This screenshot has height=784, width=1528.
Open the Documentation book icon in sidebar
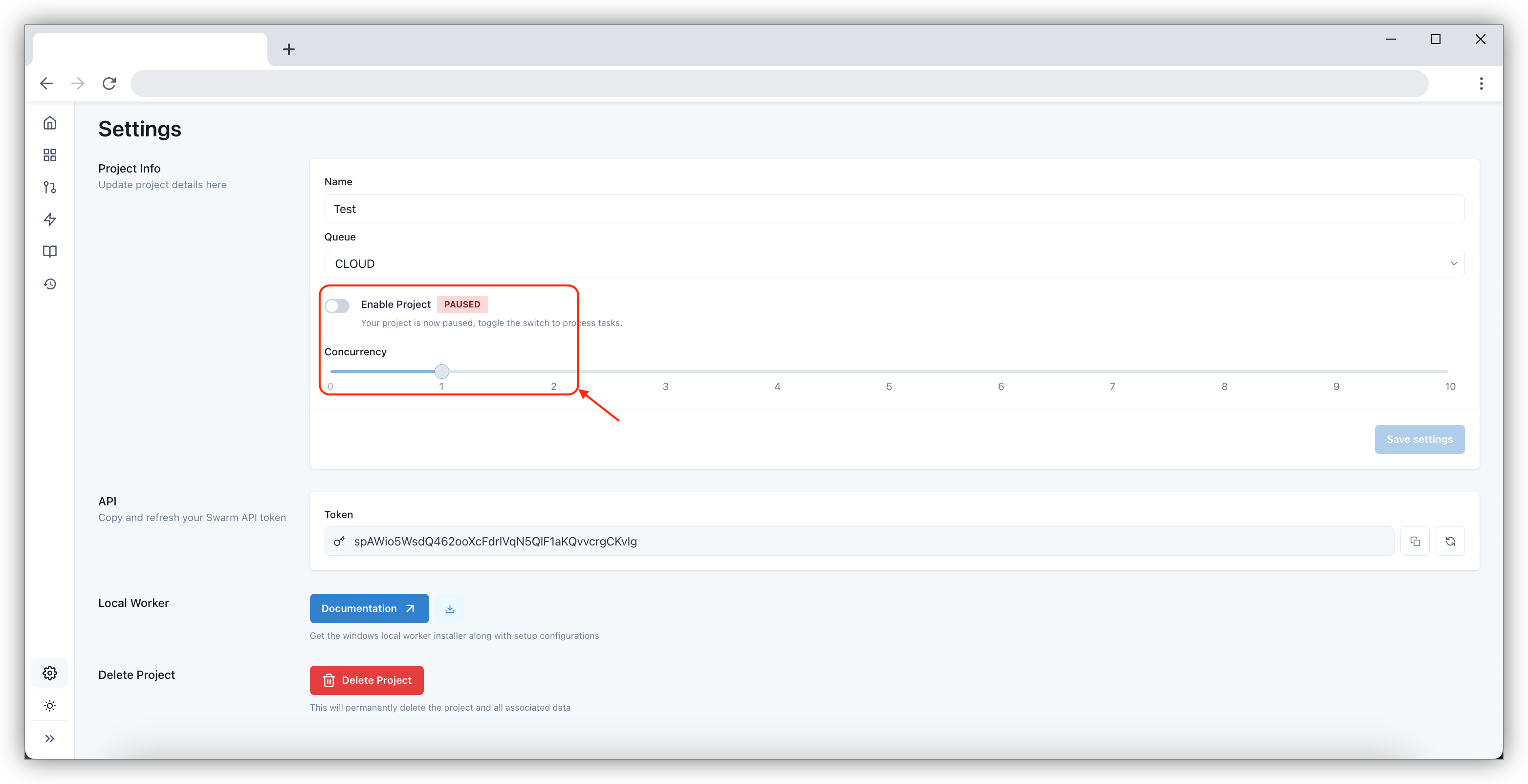point(50,251)
